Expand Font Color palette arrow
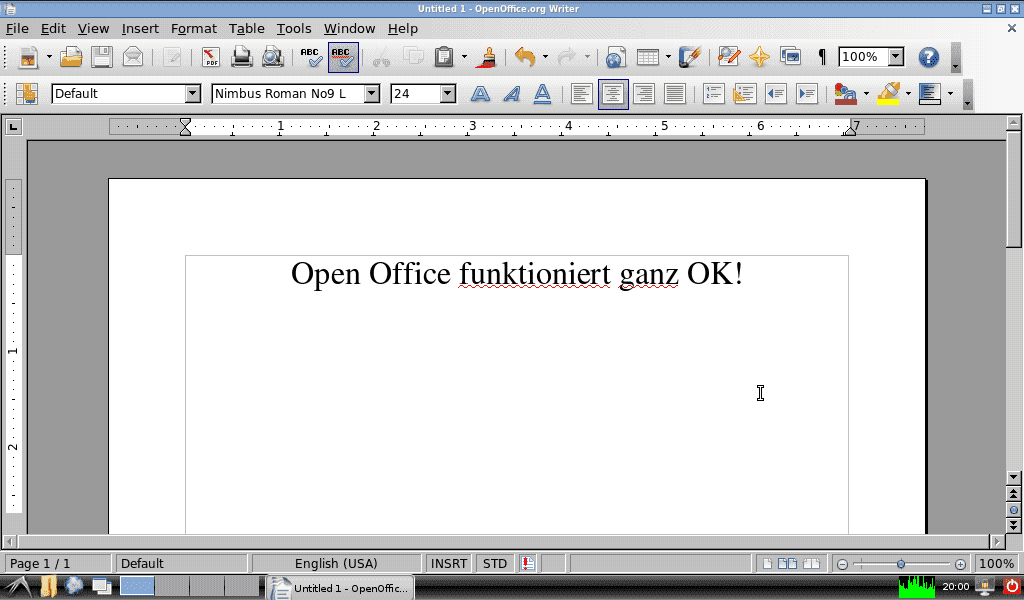The image size is (1024, 600). pyautogui.click(x=867, y=94)
